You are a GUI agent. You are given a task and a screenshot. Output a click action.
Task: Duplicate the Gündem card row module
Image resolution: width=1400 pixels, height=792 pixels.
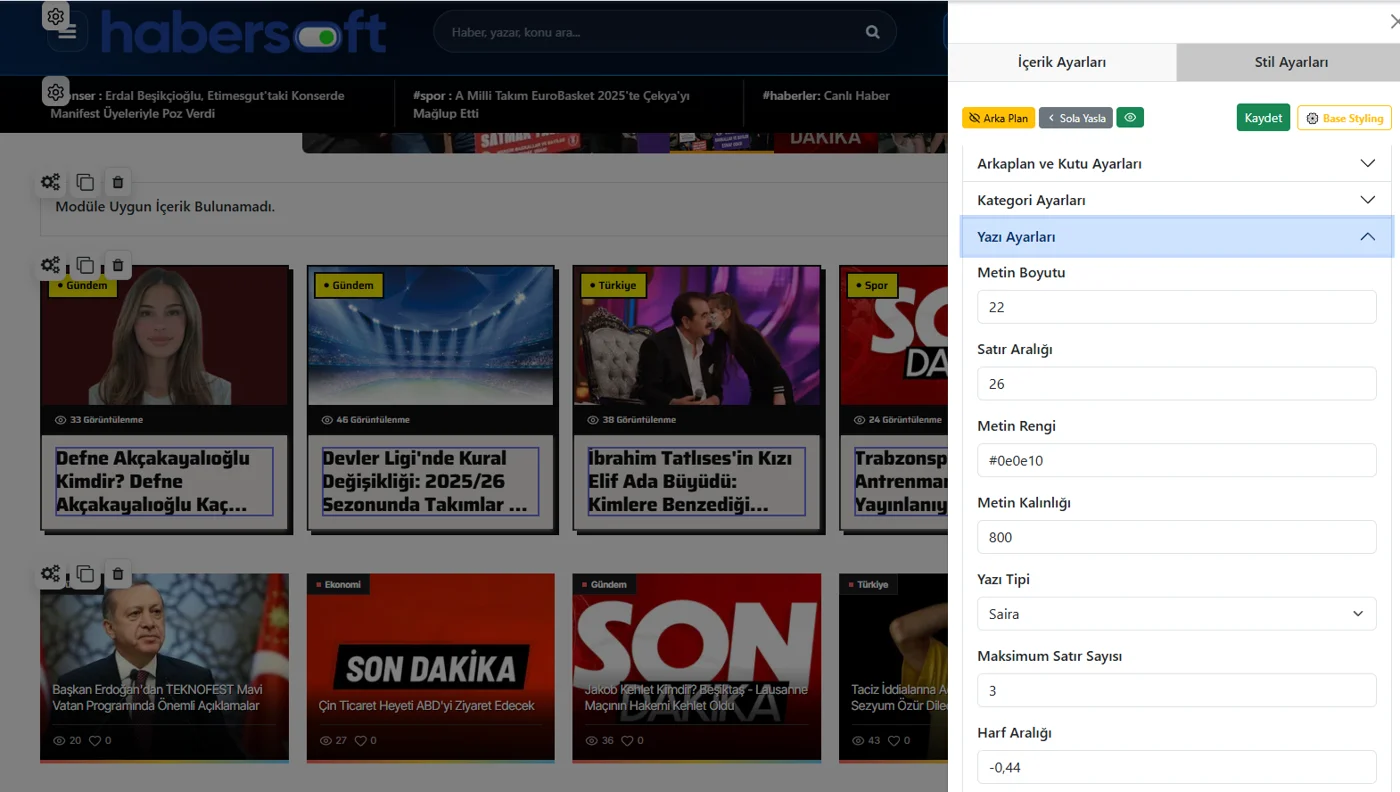coord(85,265)
